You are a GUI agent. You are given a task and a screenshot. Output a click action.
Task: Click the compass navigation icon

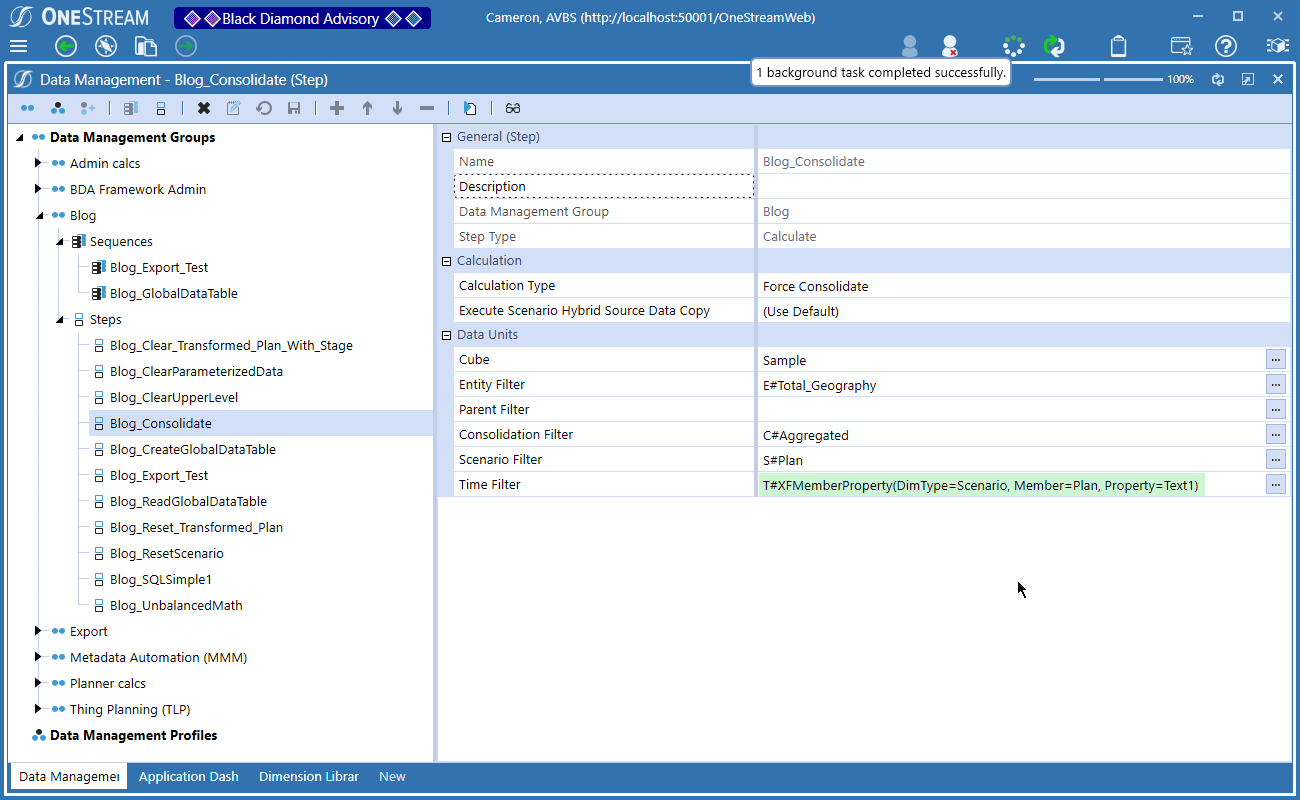[x=106, y=46]
